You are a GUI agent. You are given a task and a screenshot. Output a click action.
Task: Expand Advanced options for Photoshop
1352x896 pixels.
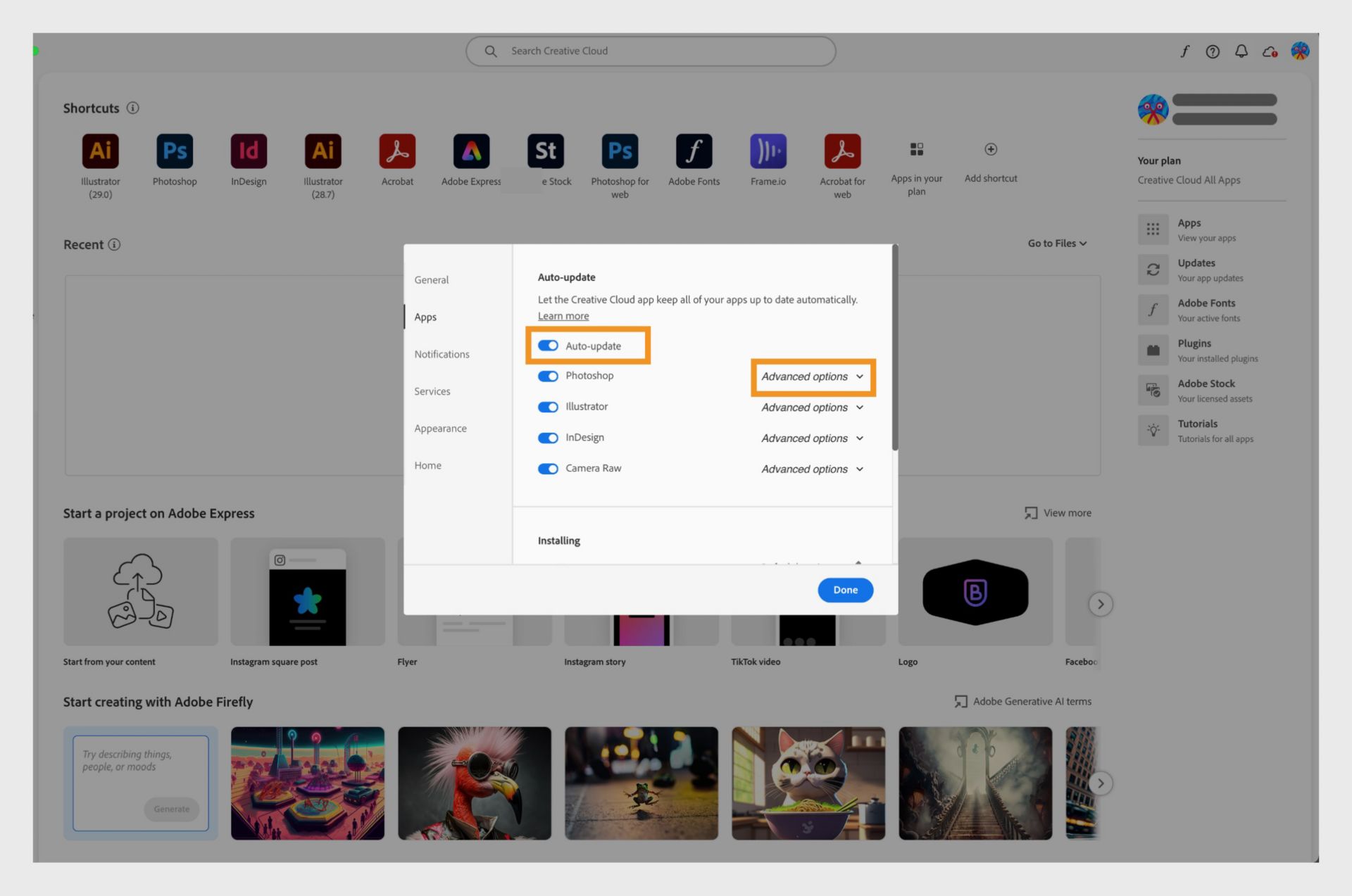[x=811, y=377]
